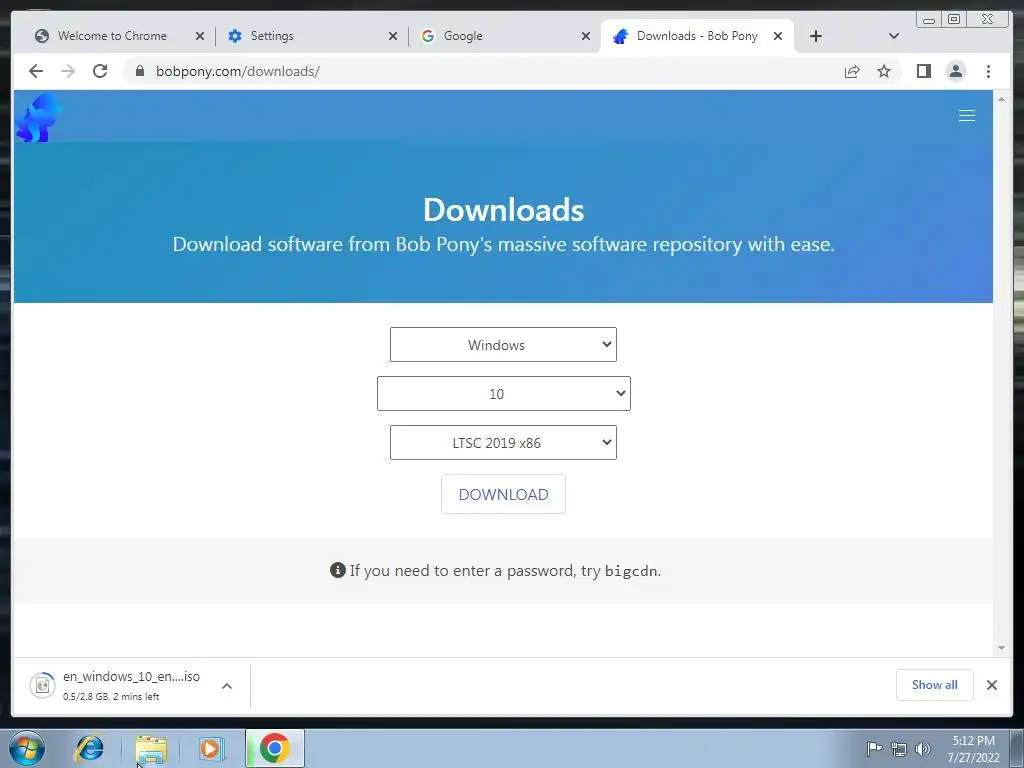Go back using the browser back arrow
1024x768 pixels.
point(36,71)
